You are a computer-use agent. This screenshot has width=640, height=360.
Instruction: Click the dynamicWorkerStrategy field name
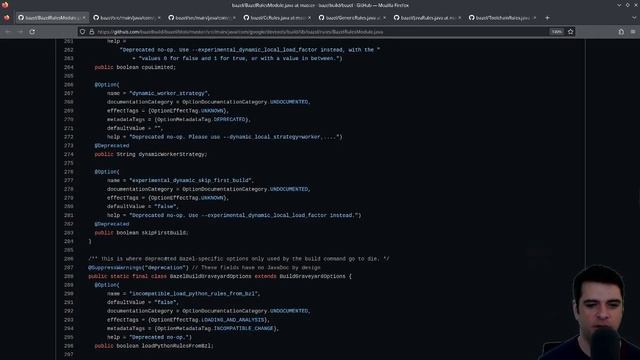point(171,154)
